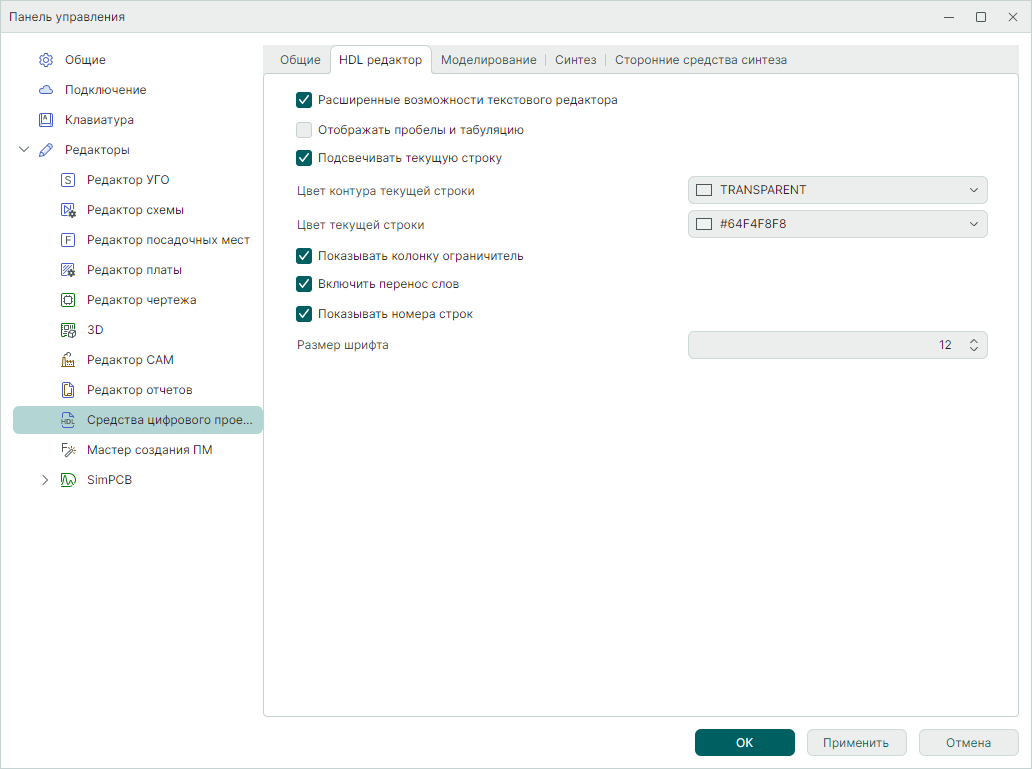1032x769 pixels.
Task: Open Цвет контура текущей строки dropdown
Action: (837, 190)
